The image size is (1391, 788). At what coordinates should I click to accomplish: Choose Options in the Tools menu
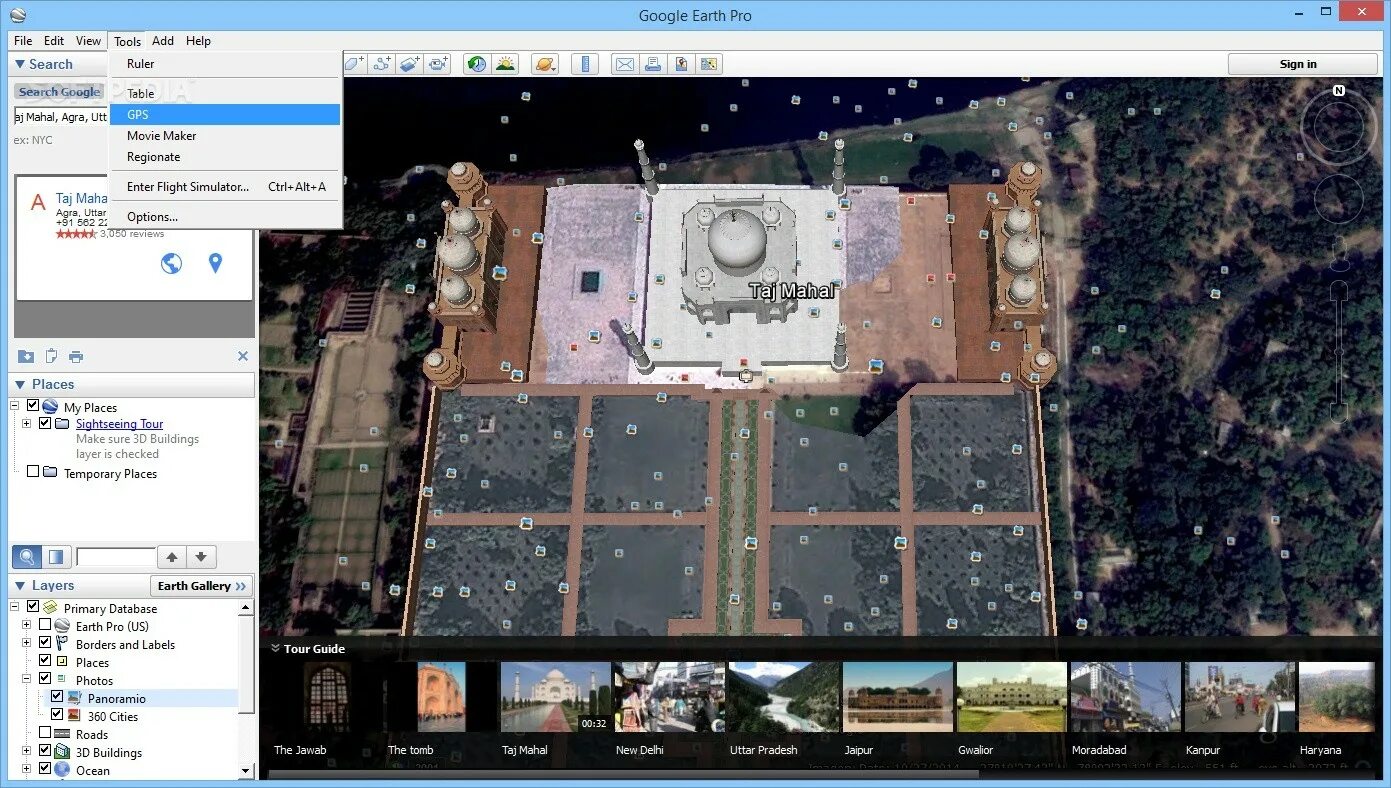coord(225,216)
